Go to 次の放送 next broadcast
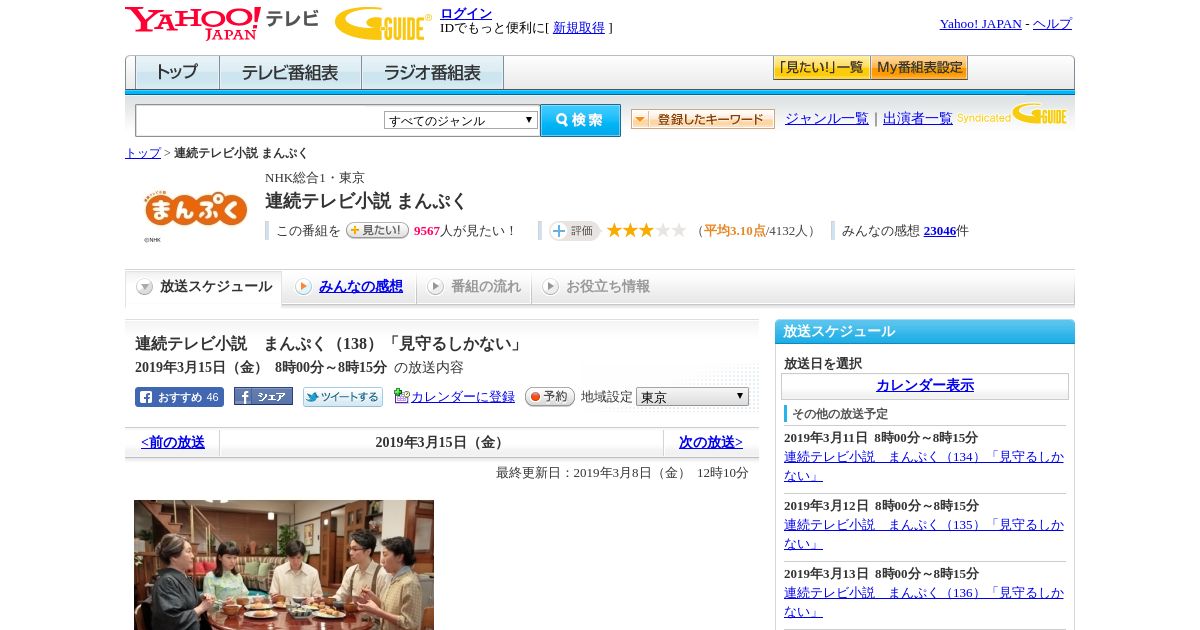The width and height of the screenshot is (1200, 630). coord(710,442)
